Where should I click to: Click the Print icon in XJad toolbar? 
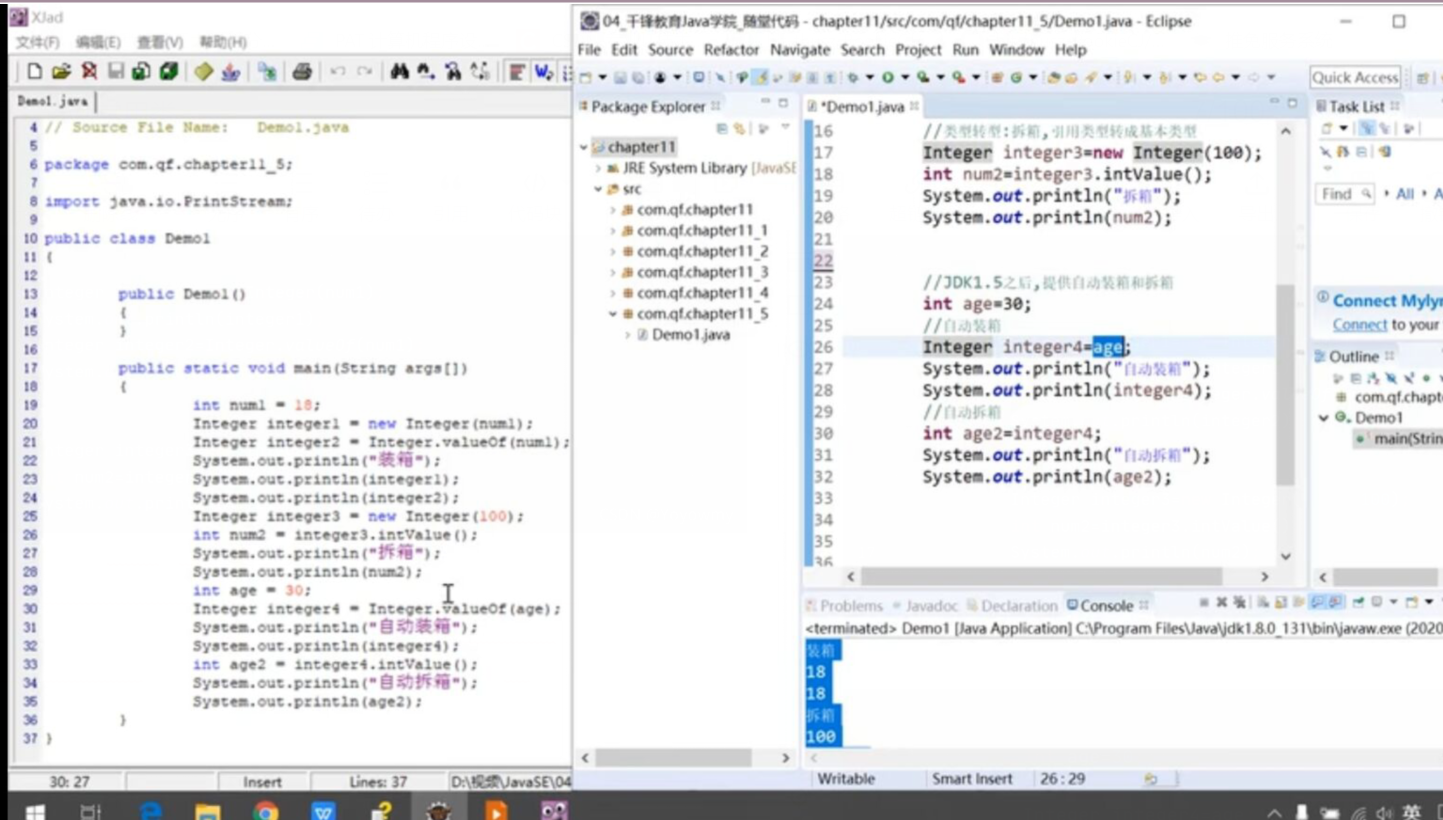[302, 71]
